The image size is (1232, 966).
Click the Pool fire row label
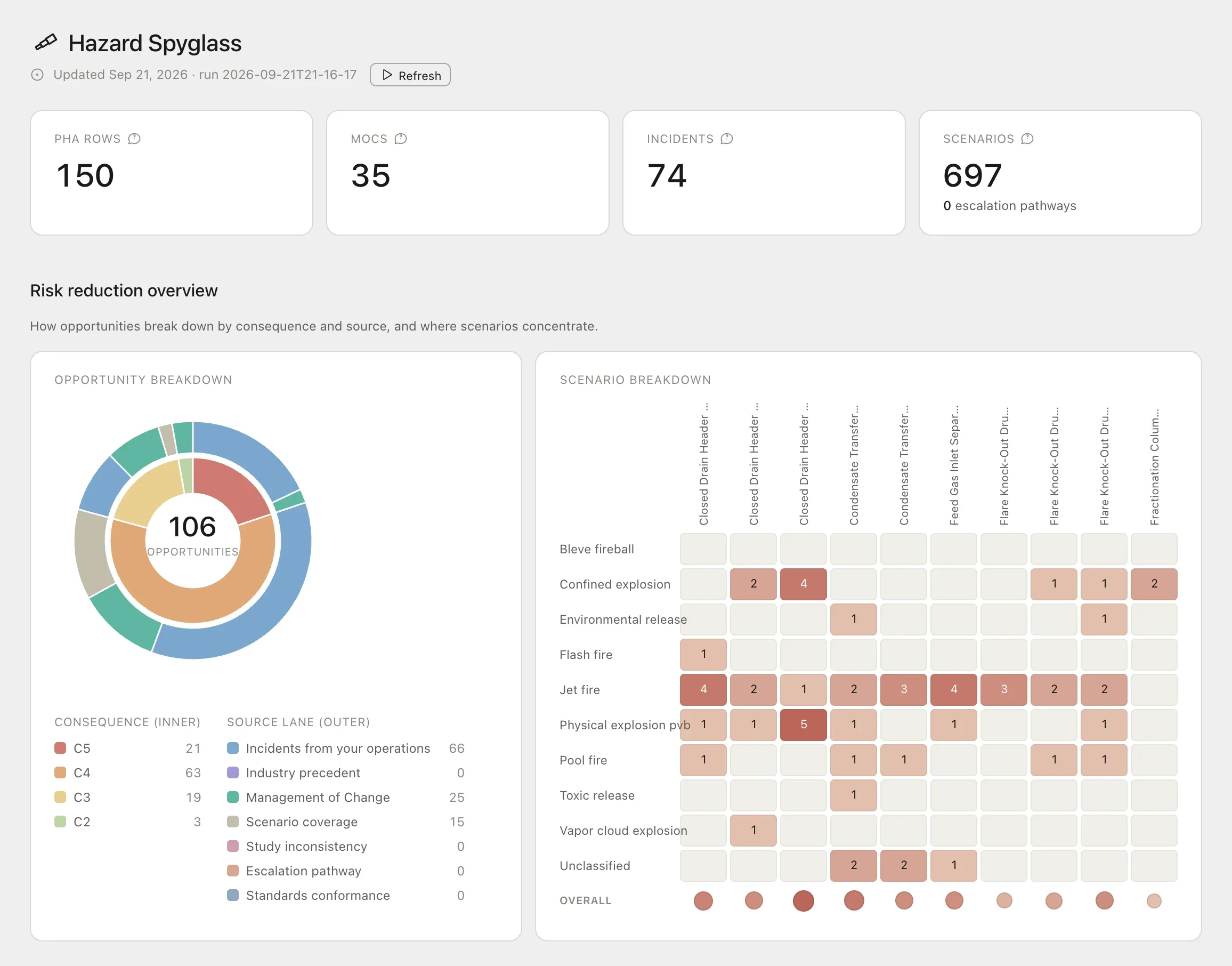tap(583, 760)
